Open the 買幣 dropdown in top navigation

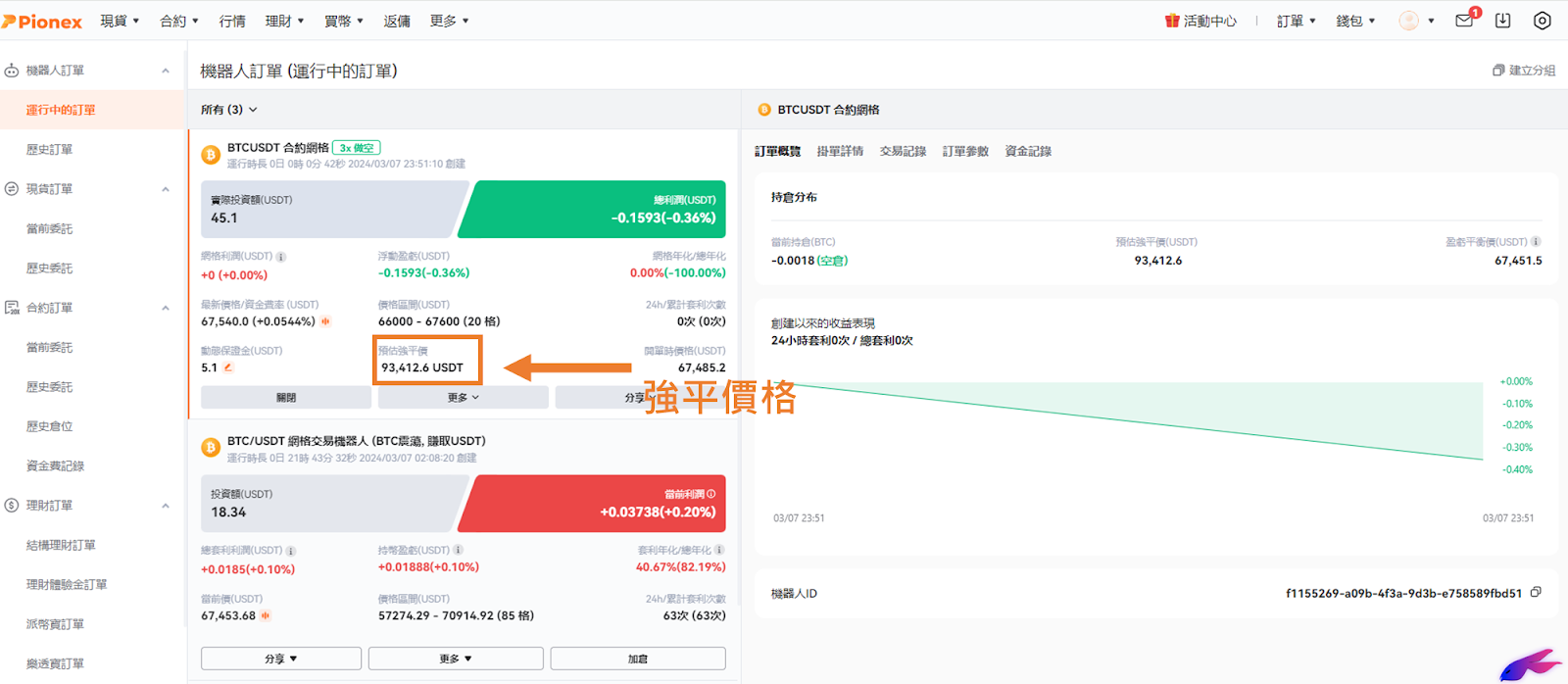(x=344, y=21)
